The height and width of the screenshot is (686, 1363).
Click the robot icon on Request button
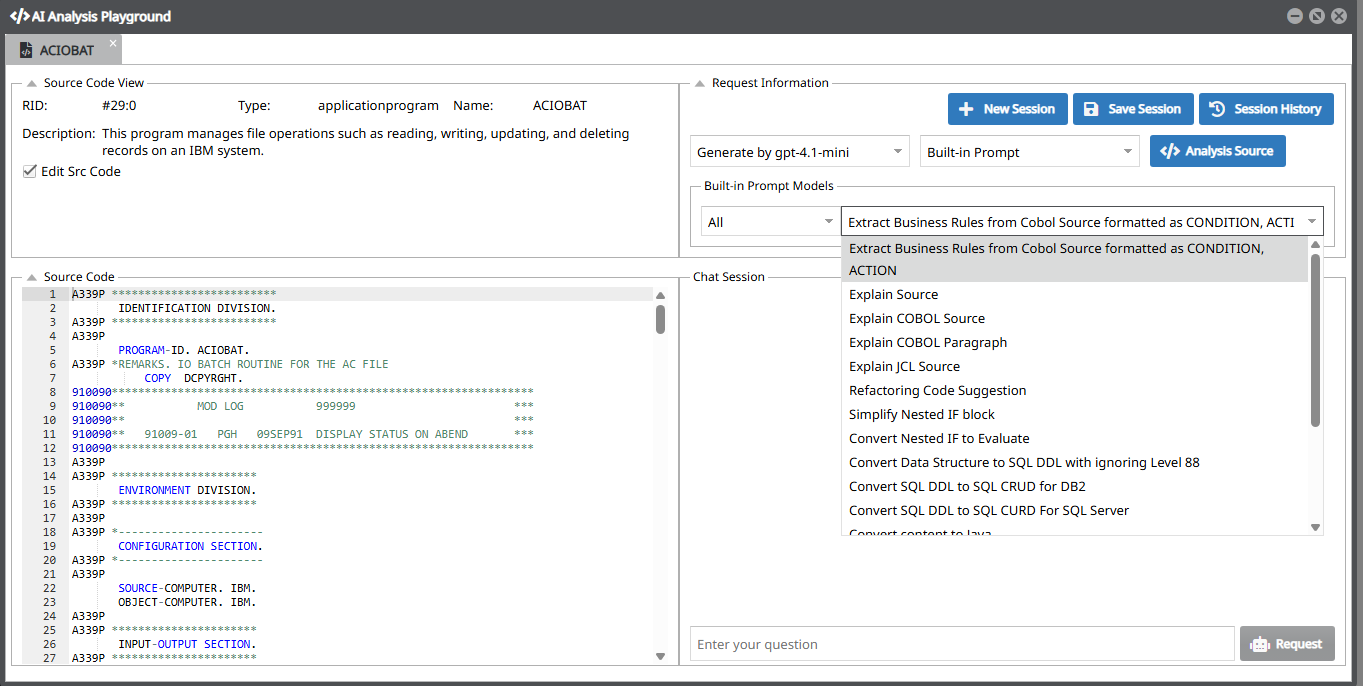1260,644
